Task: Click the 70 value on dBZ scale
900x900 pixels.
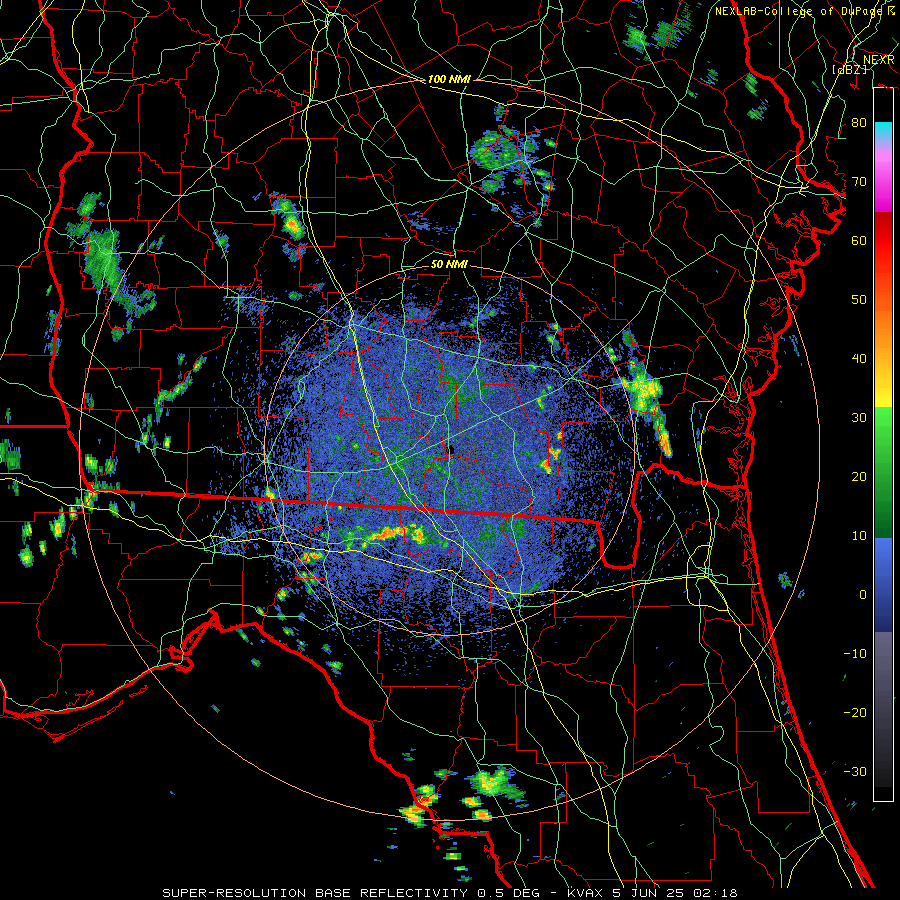Action: 859,181
